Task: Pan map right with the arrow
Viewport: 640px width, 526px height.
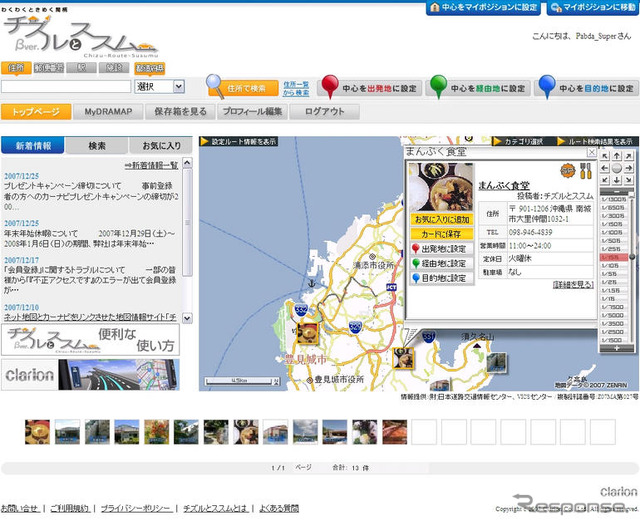Action: tap(629, 168)
